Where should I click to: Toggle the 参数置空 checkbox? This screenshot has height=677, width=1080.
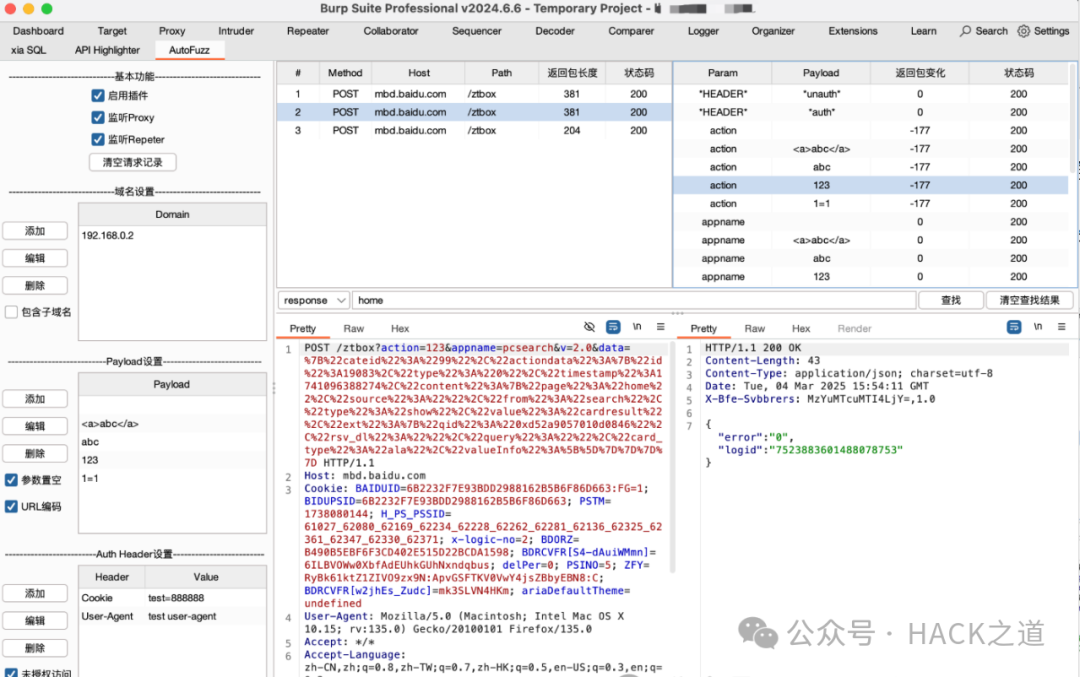pos(11,480)
